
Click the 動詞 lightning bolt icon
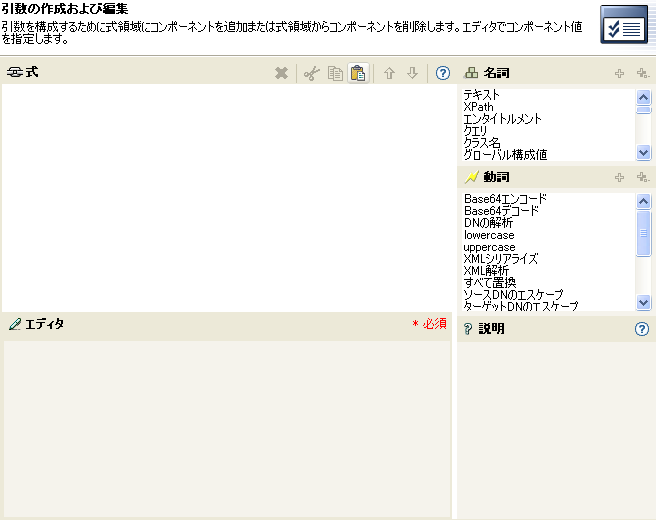click(472, 177)
